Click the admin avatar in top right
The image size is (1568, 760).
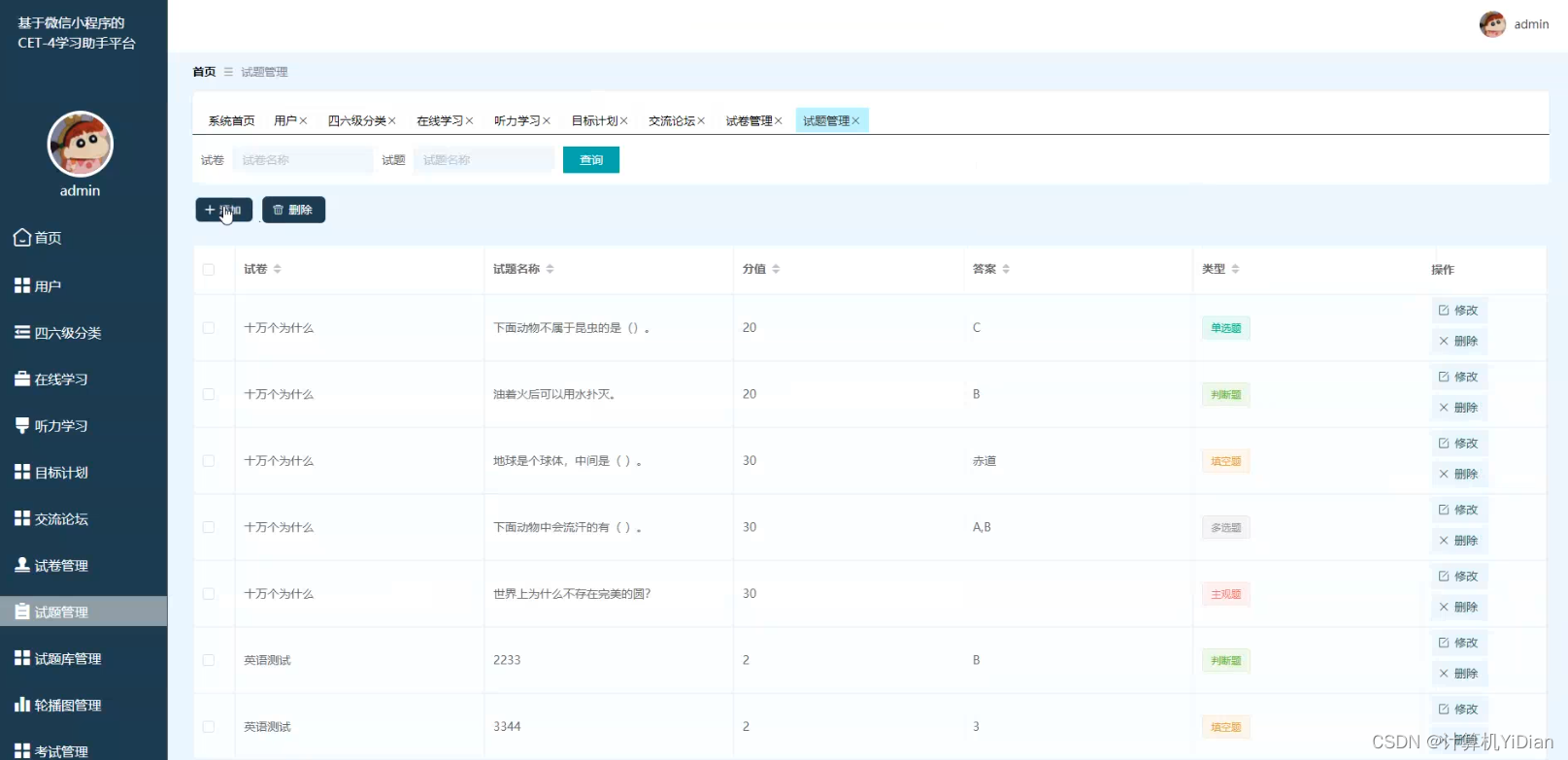[1492, 24]
